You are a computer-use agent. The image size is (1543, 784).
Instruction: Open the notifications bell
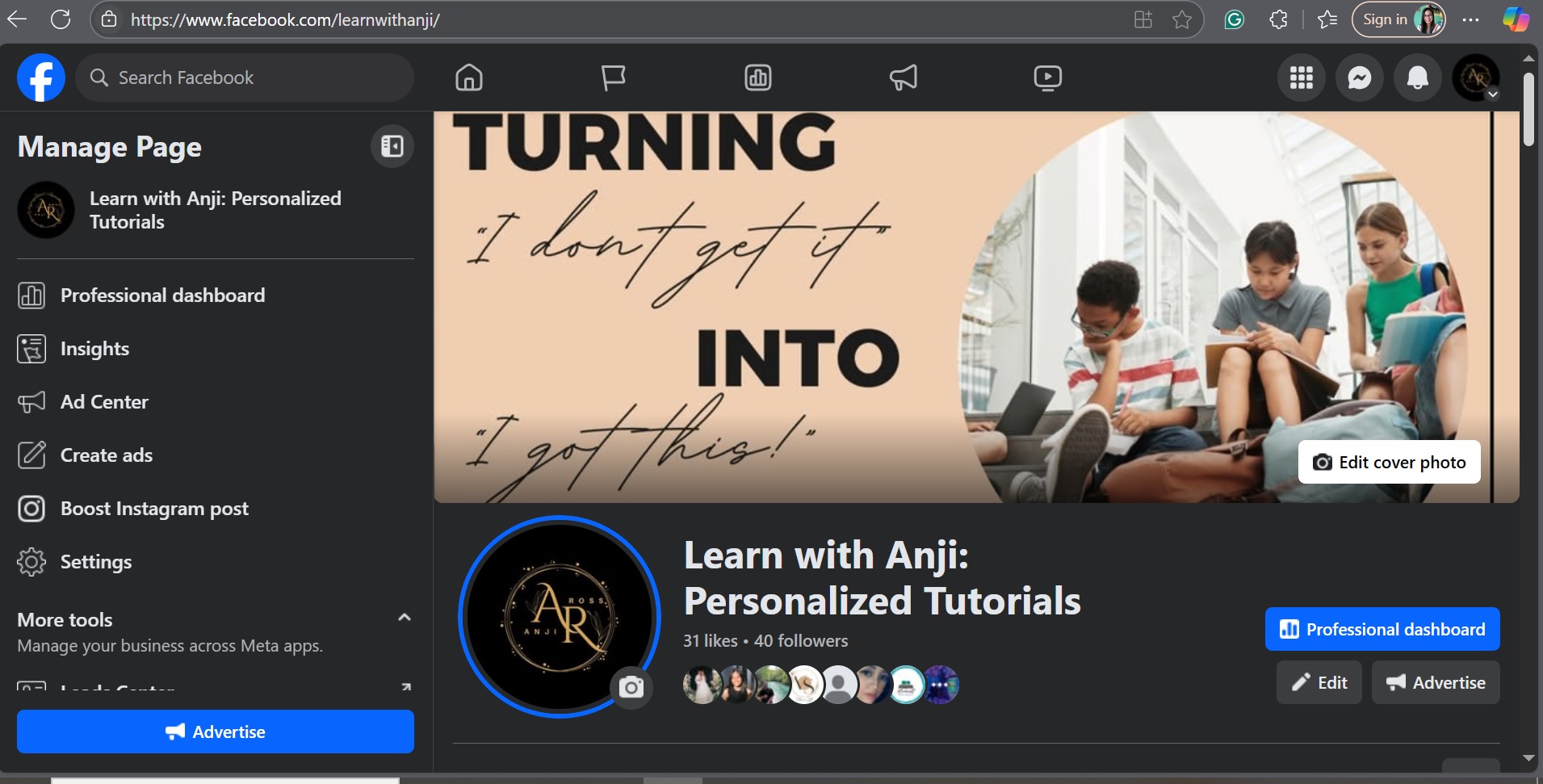point(1418,78)
